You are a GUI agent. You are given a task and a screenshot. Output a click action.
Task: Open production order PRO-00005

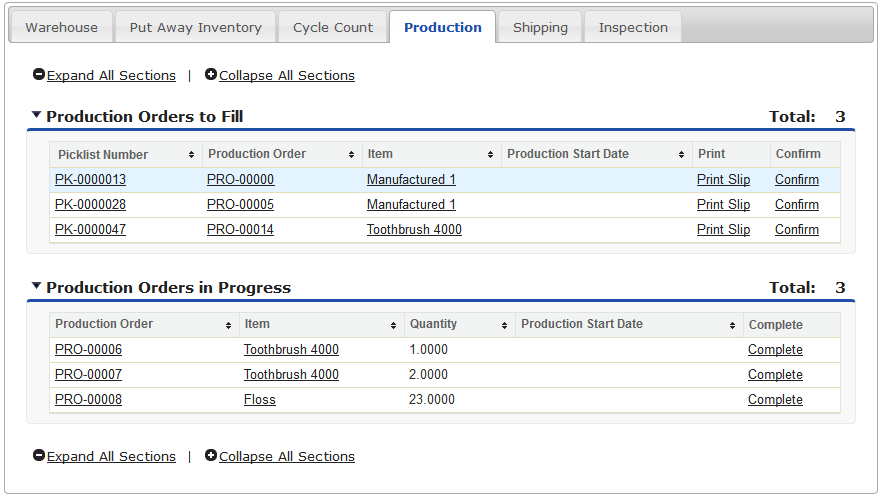240,205
